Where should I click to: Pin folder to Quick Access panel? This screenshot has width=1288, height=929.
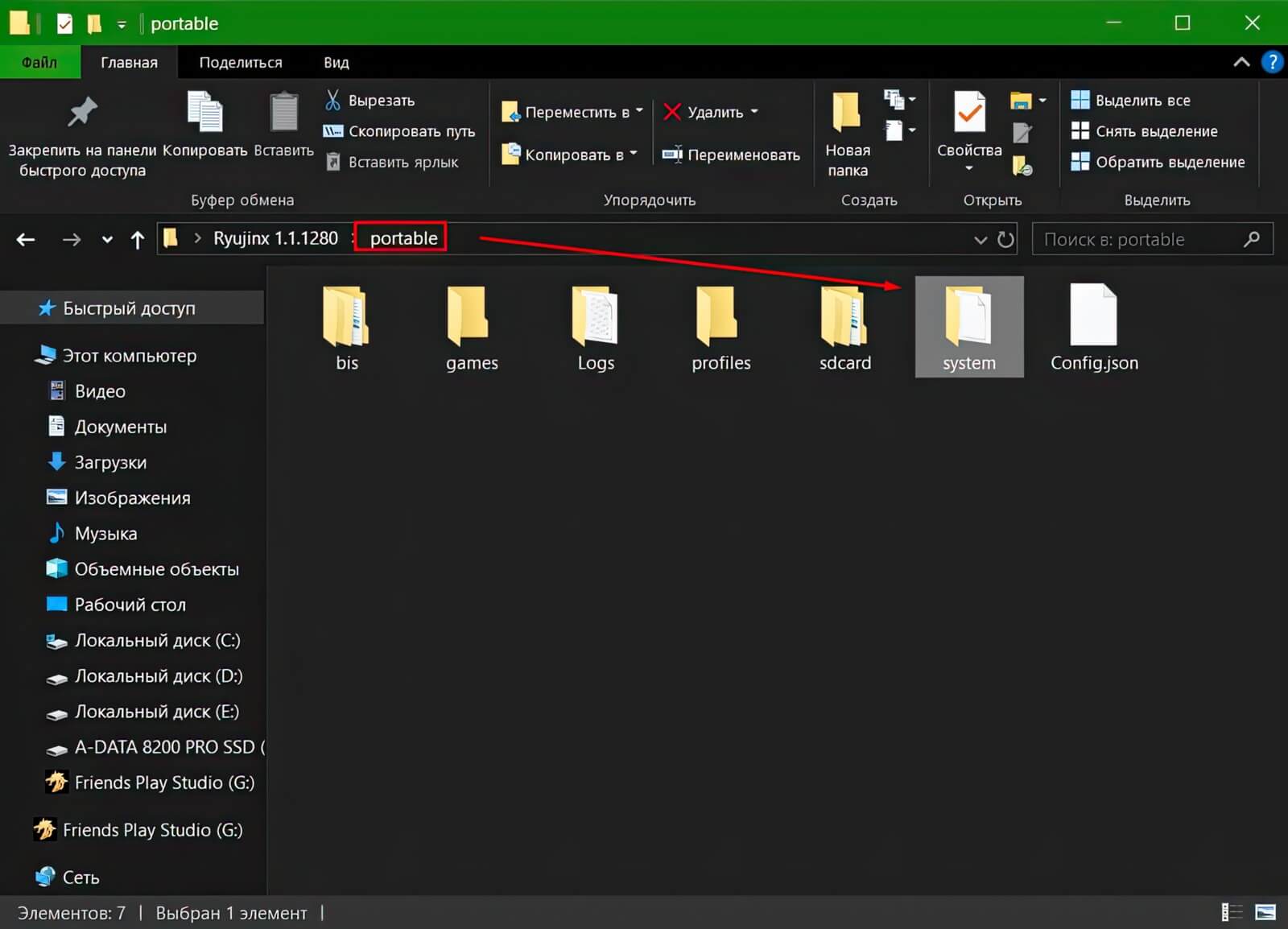(82, 113)
